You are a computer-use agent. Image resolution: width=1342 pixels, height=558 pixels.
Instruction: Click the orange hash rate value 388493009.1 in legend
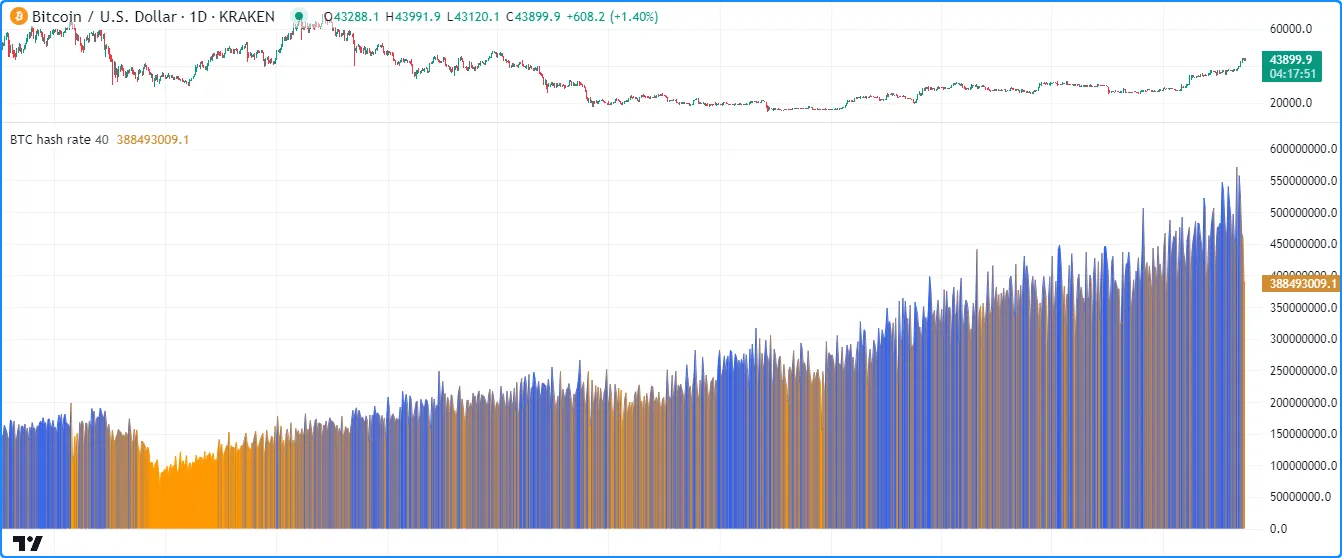point(152,140)
